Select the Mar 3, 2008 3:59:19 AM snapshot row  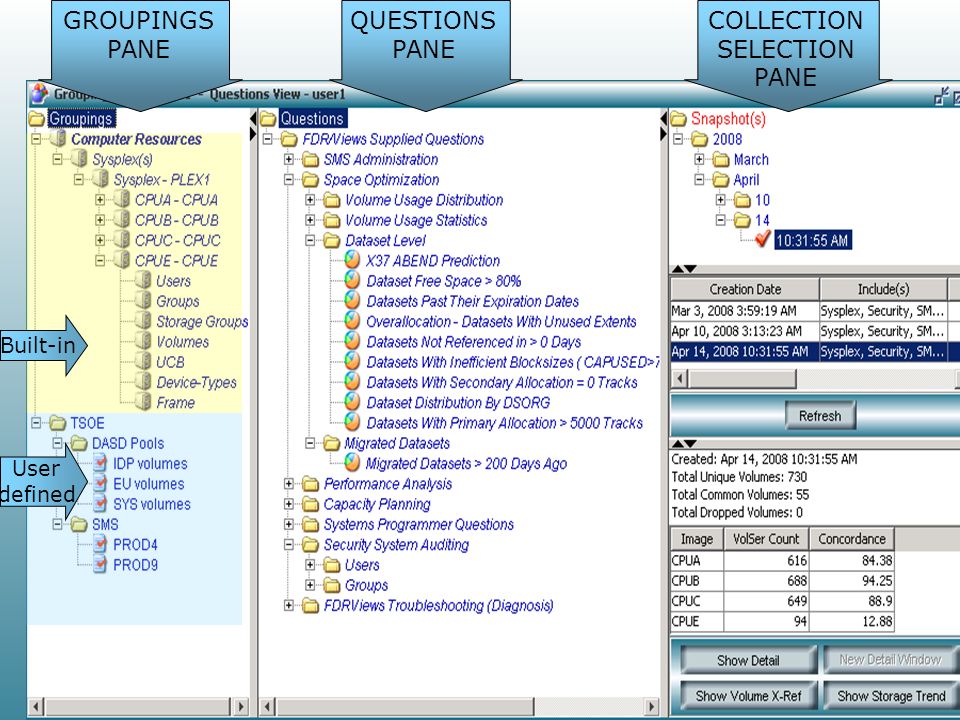pos(815,311)
